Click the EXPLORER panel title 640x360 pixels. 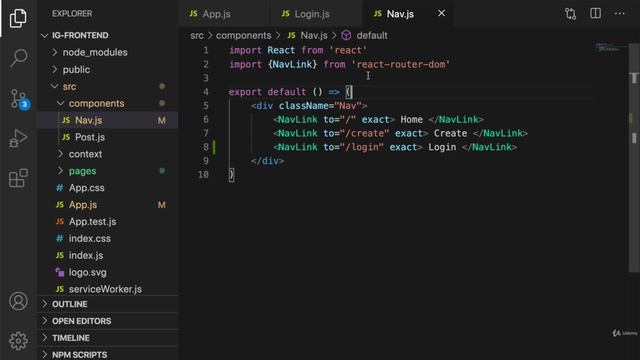pyautogui.click(x=72, y=14)
